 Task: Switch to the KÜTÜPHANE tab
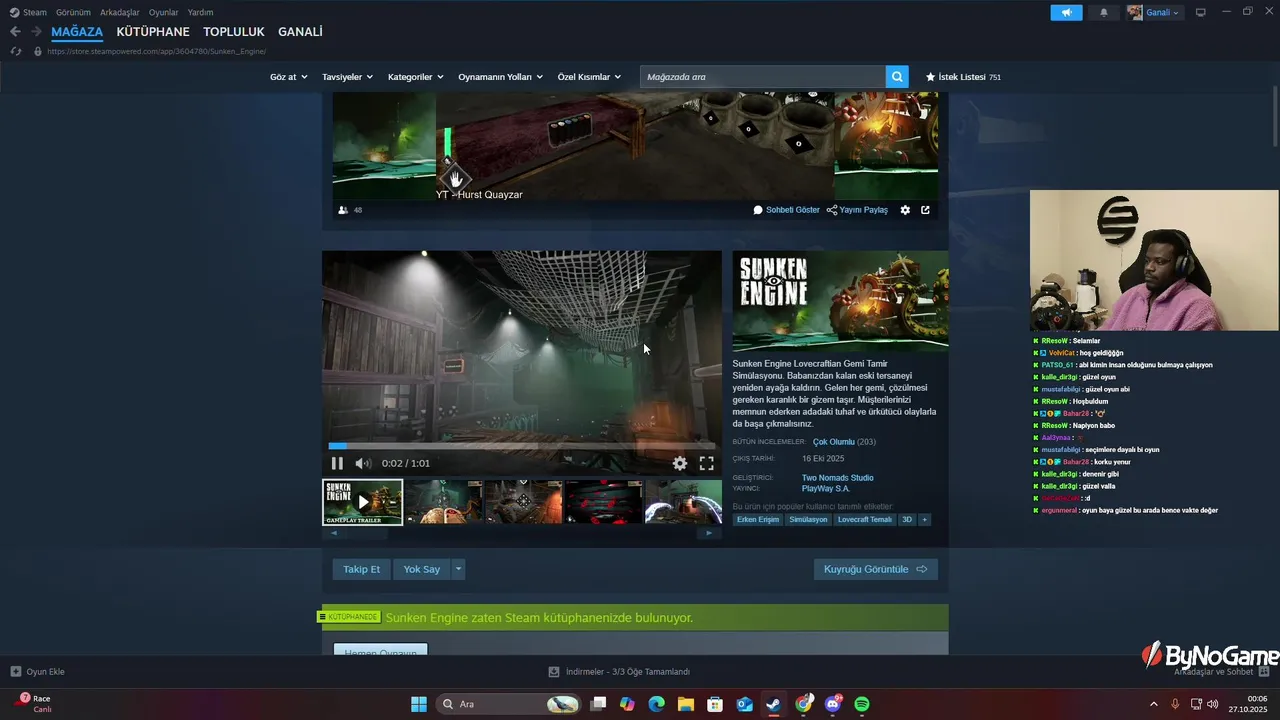[x=153, y=32]
